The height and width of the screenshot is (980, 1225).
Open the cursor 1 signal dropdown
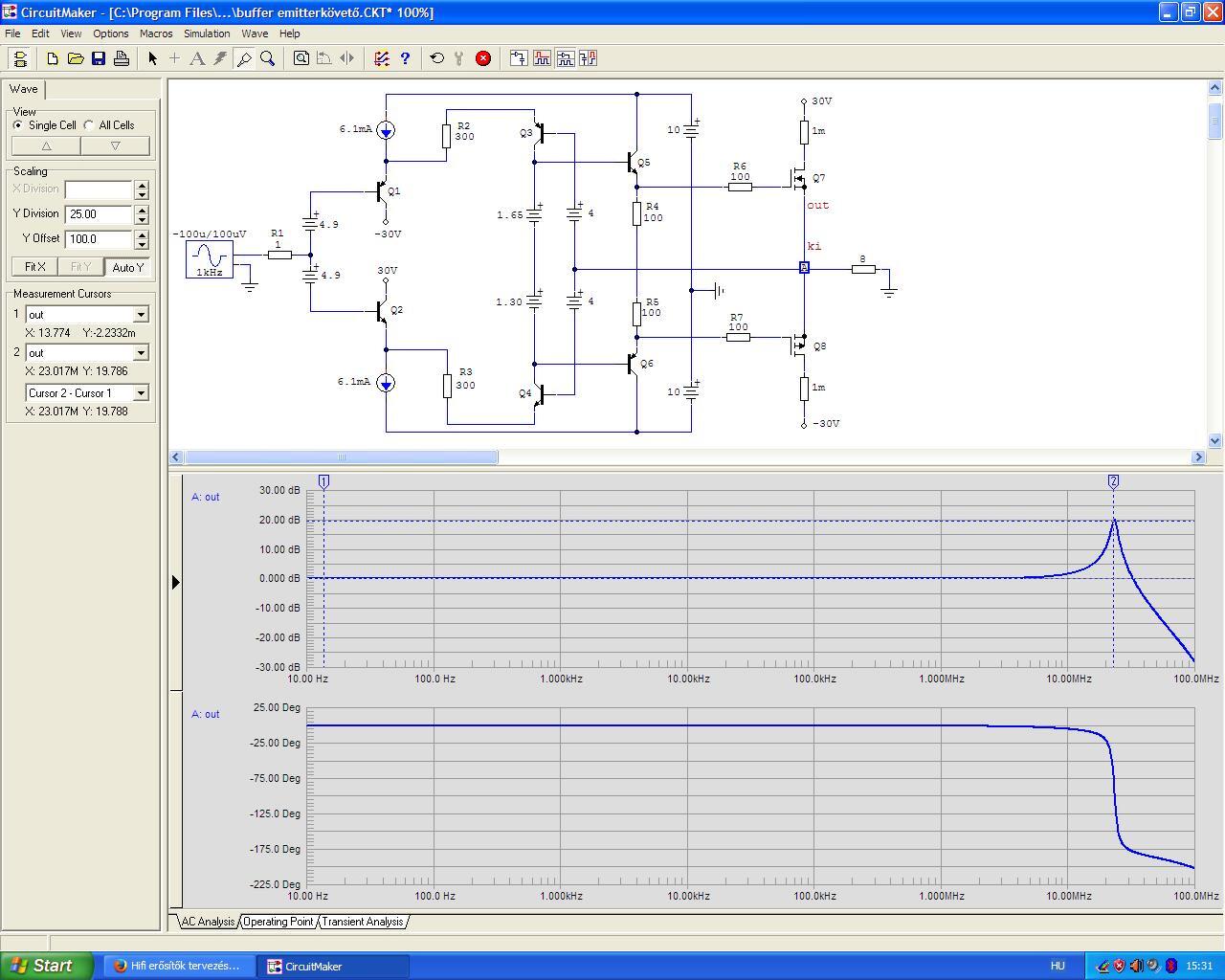click(x=141, y=315)
